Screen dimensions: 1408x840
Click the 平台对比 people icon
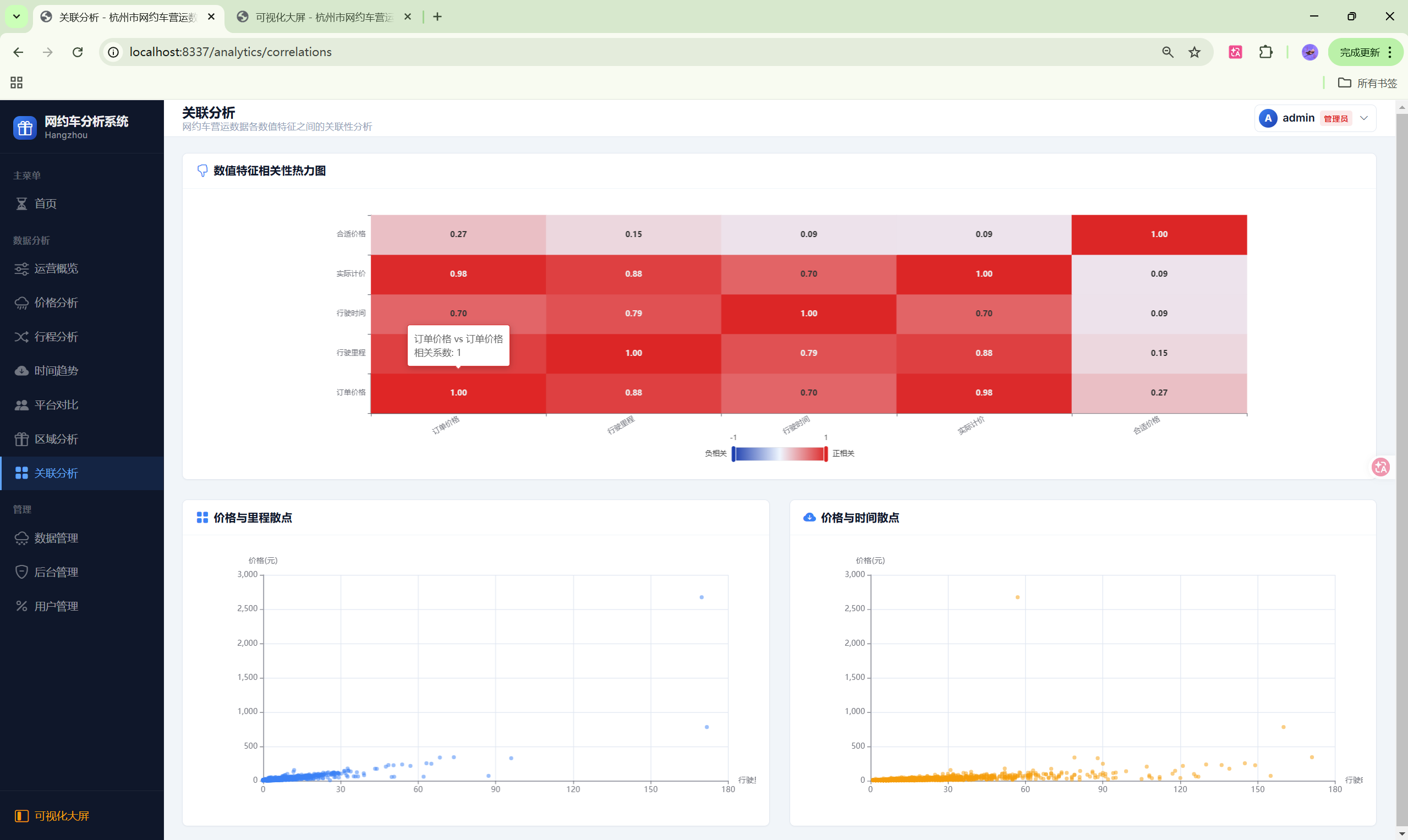(21, 405)
